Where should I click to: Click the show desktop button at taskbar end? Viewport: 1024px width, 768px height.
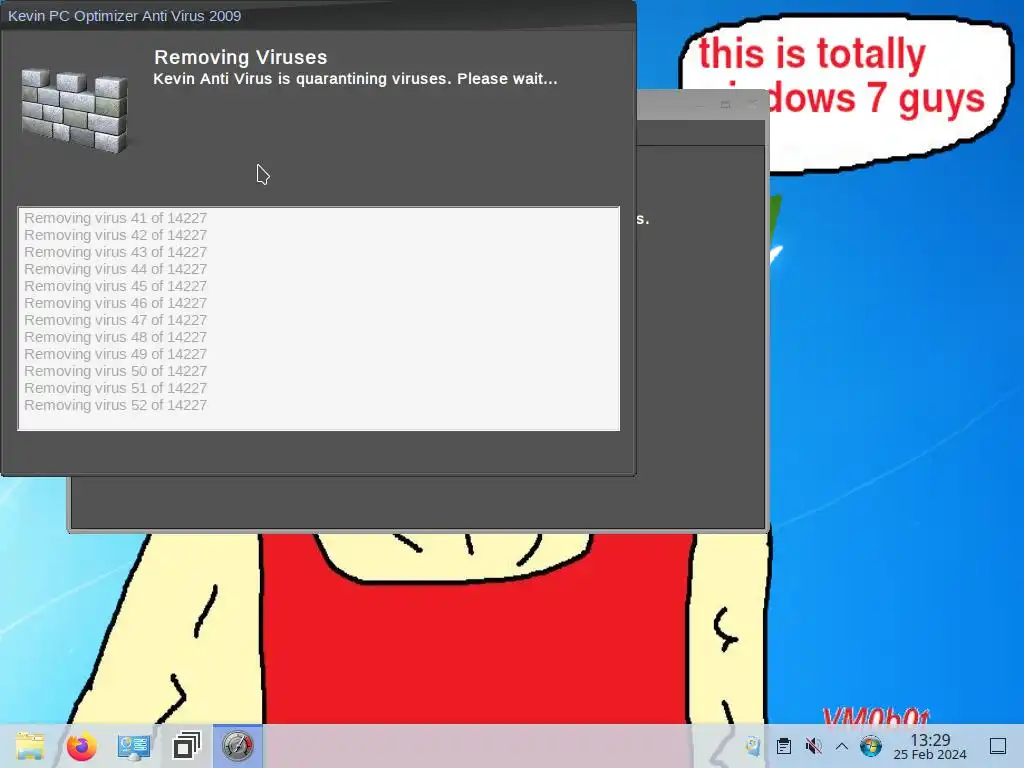[x=998, y=746]
